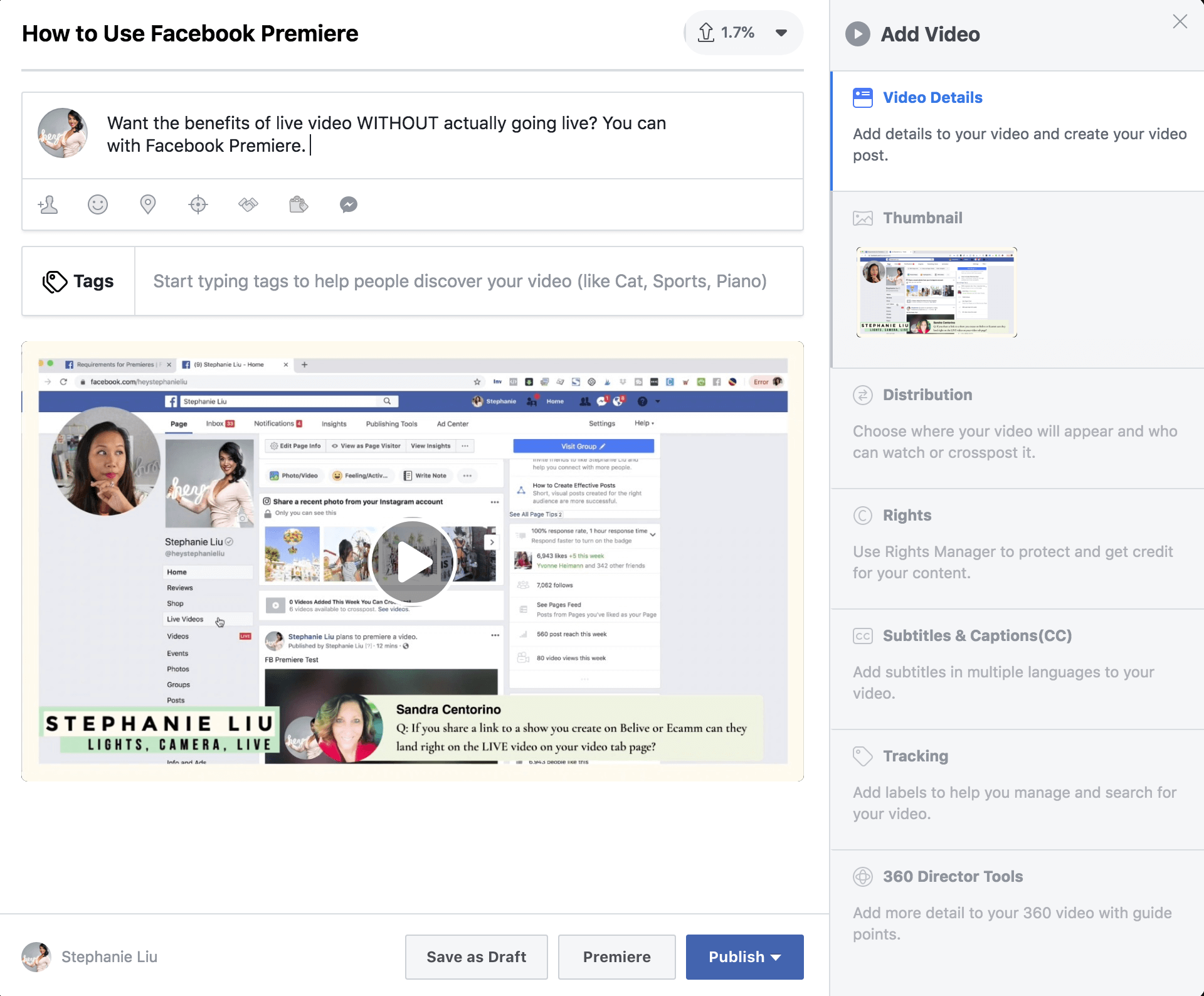Screen dimensions: 1204x996
Task: Open 360 Director Tools section
Action: pos(953,877)
